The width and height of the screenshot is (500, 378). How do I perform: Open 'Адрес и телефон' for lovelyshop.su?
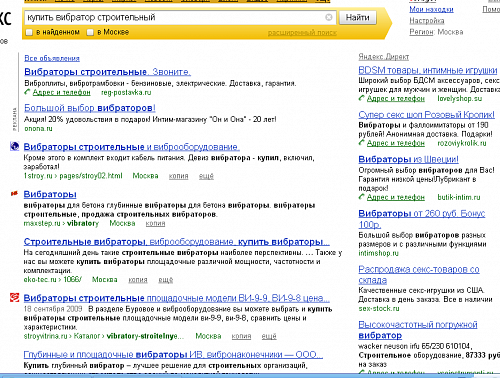[x=396, y=98]
